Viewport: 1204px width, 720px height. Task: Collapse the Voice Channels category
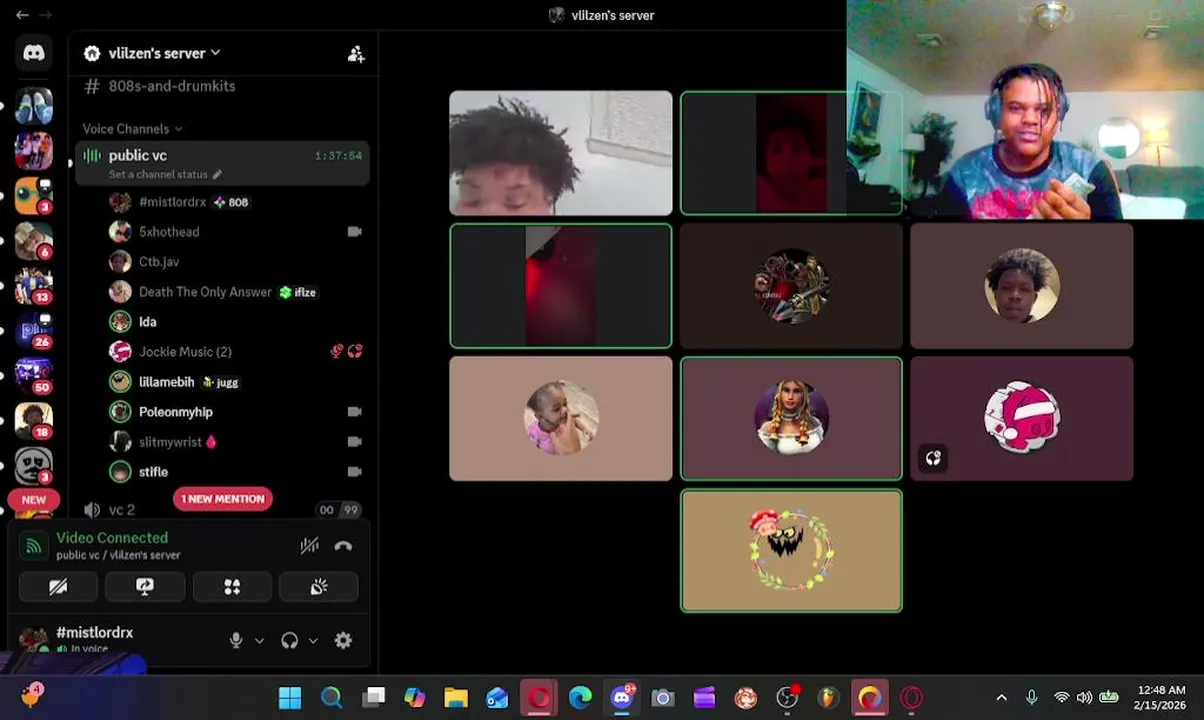point(132,129)
